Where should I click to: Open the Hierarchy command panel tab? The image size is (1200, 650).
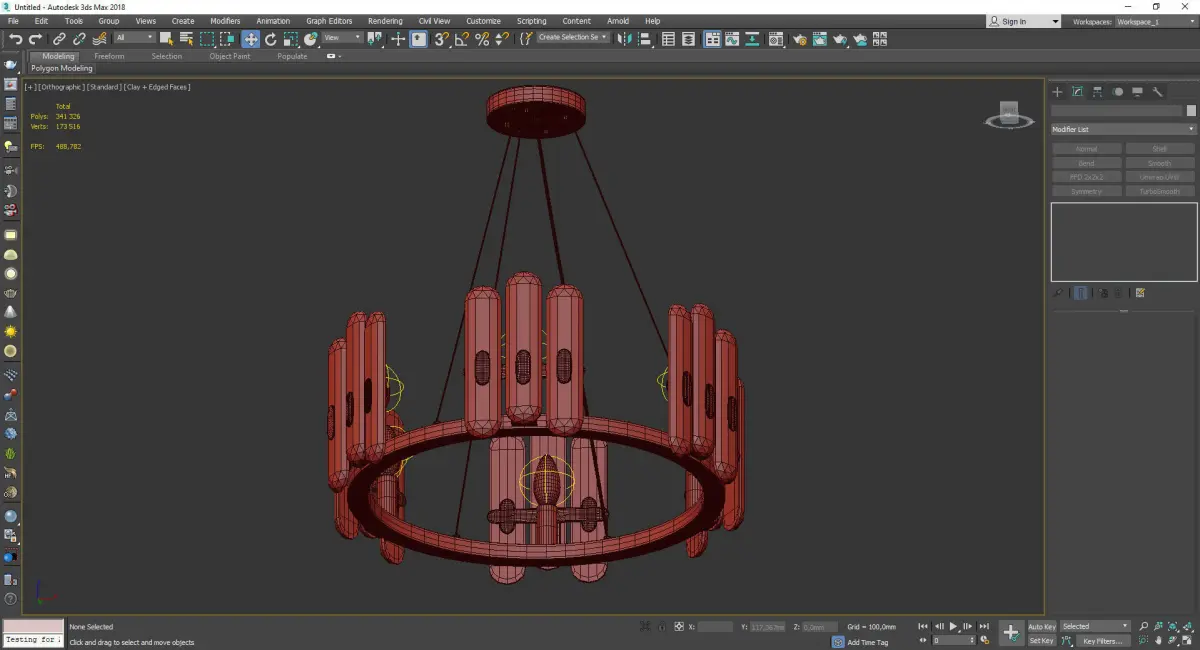click(x=1097, y=92)
